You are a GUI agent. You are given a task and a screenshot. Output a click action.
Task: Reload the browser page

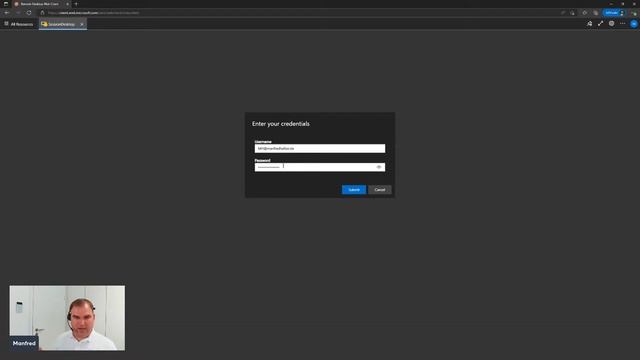(x=29, y=13)
